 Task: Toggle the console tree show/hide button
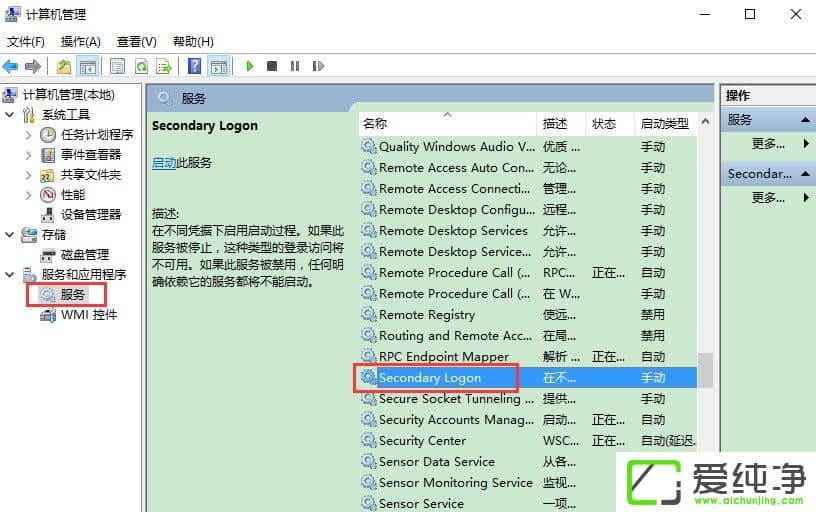(88, 67)
